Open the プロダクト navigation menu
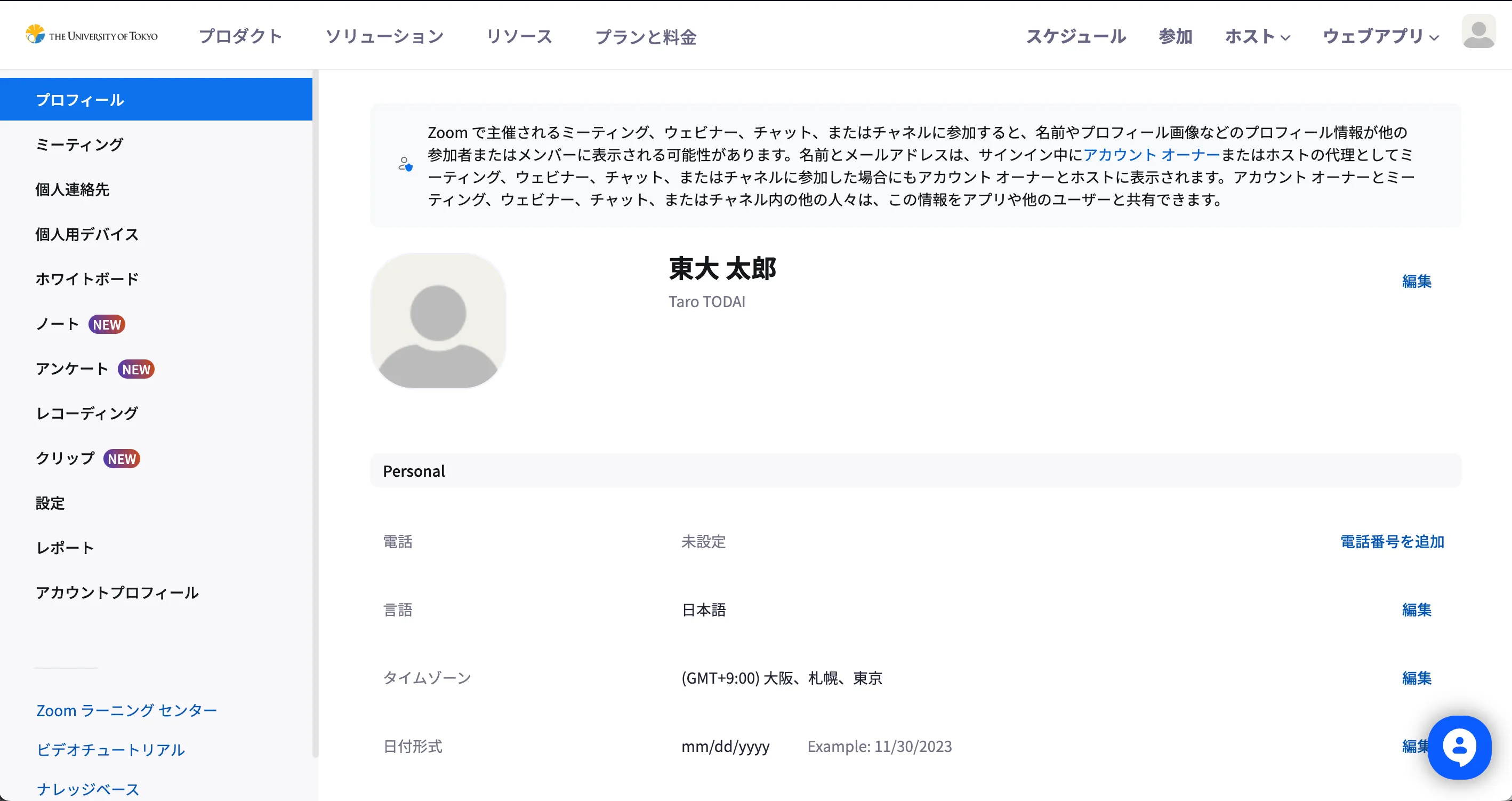Image resolution: width=1512 pixels, height=801 pixels. coord(240,36)
